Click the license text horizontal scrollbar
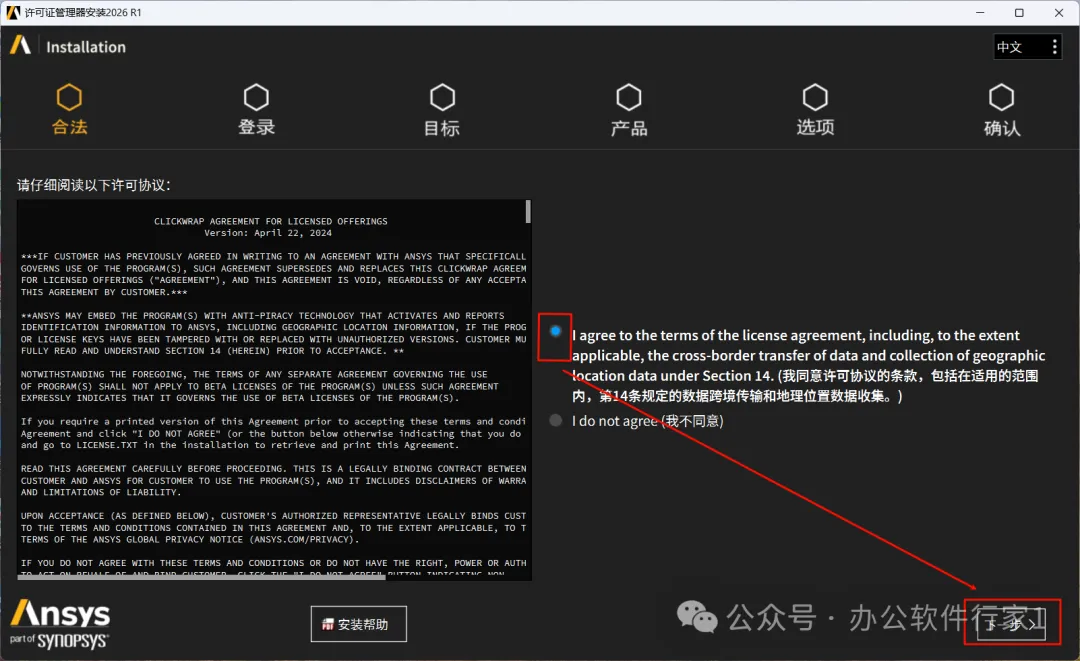 click(x=202, y=577)
